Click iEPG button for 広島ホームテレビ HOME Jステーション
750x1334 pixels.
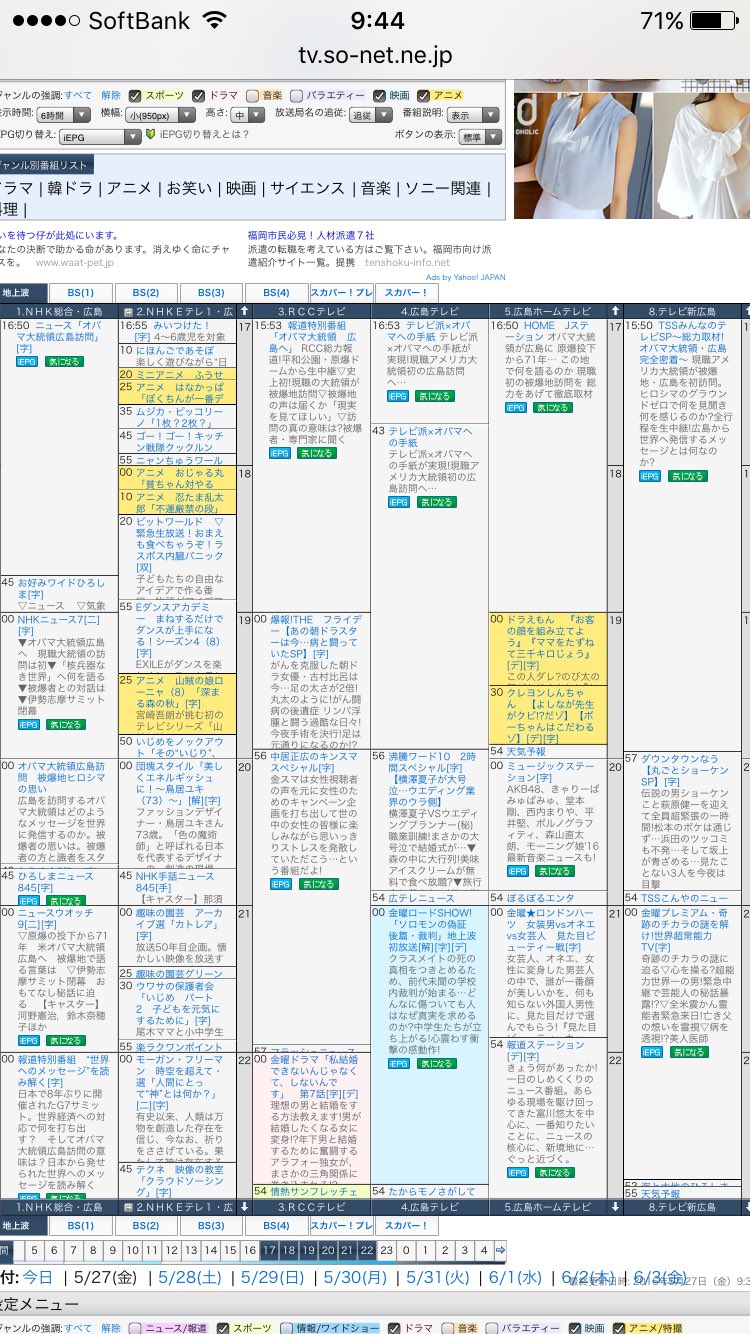click(516, 407)
